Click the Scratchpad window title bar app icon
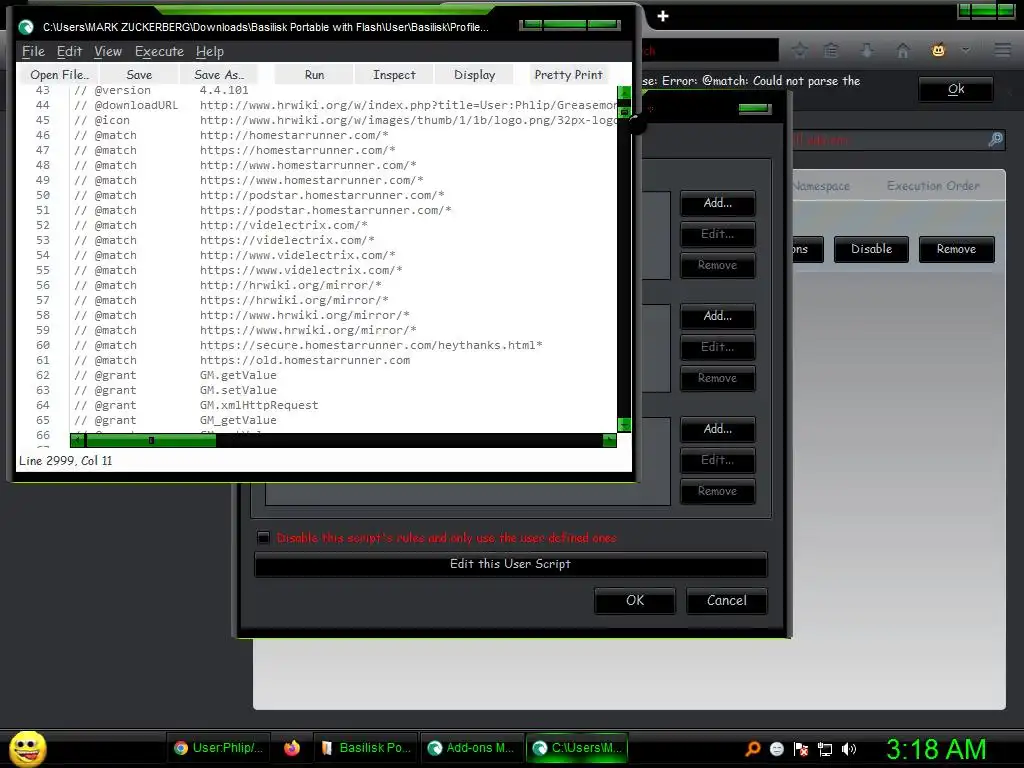 [x=25, y=27]
